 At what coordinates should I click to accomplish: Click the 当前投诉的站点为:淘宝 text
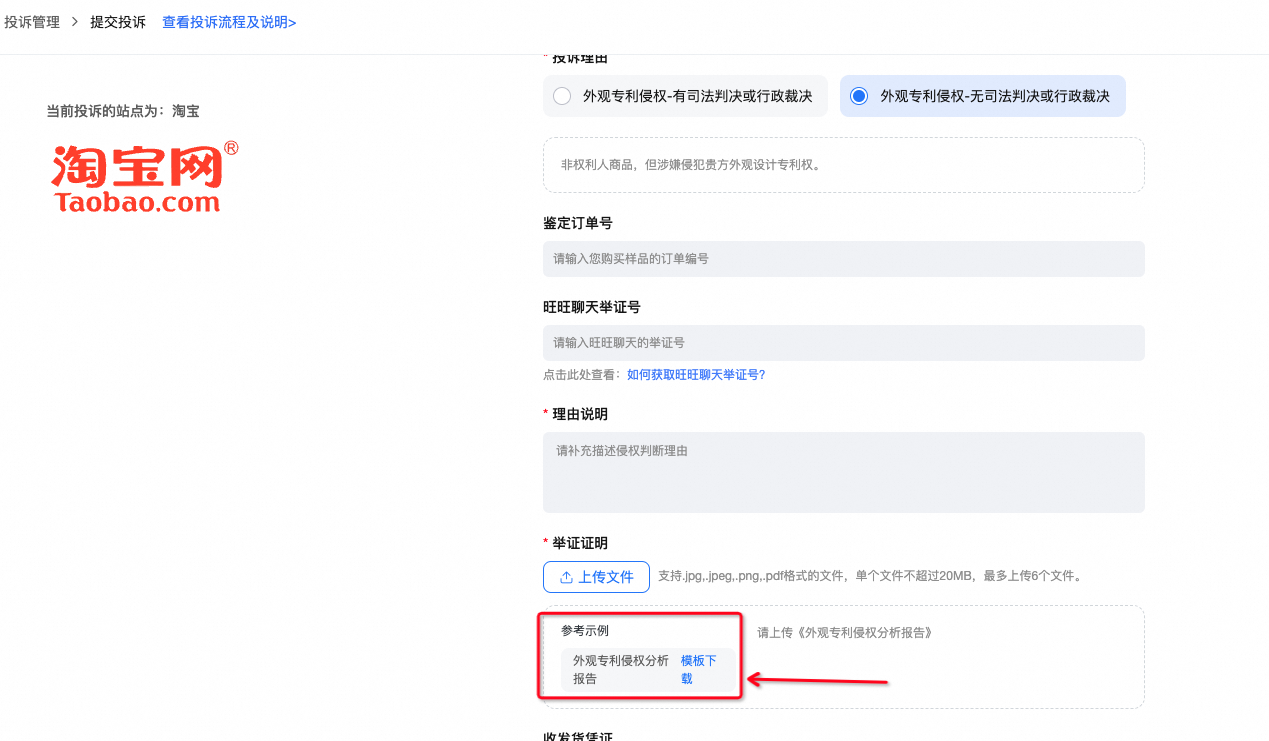123,111
